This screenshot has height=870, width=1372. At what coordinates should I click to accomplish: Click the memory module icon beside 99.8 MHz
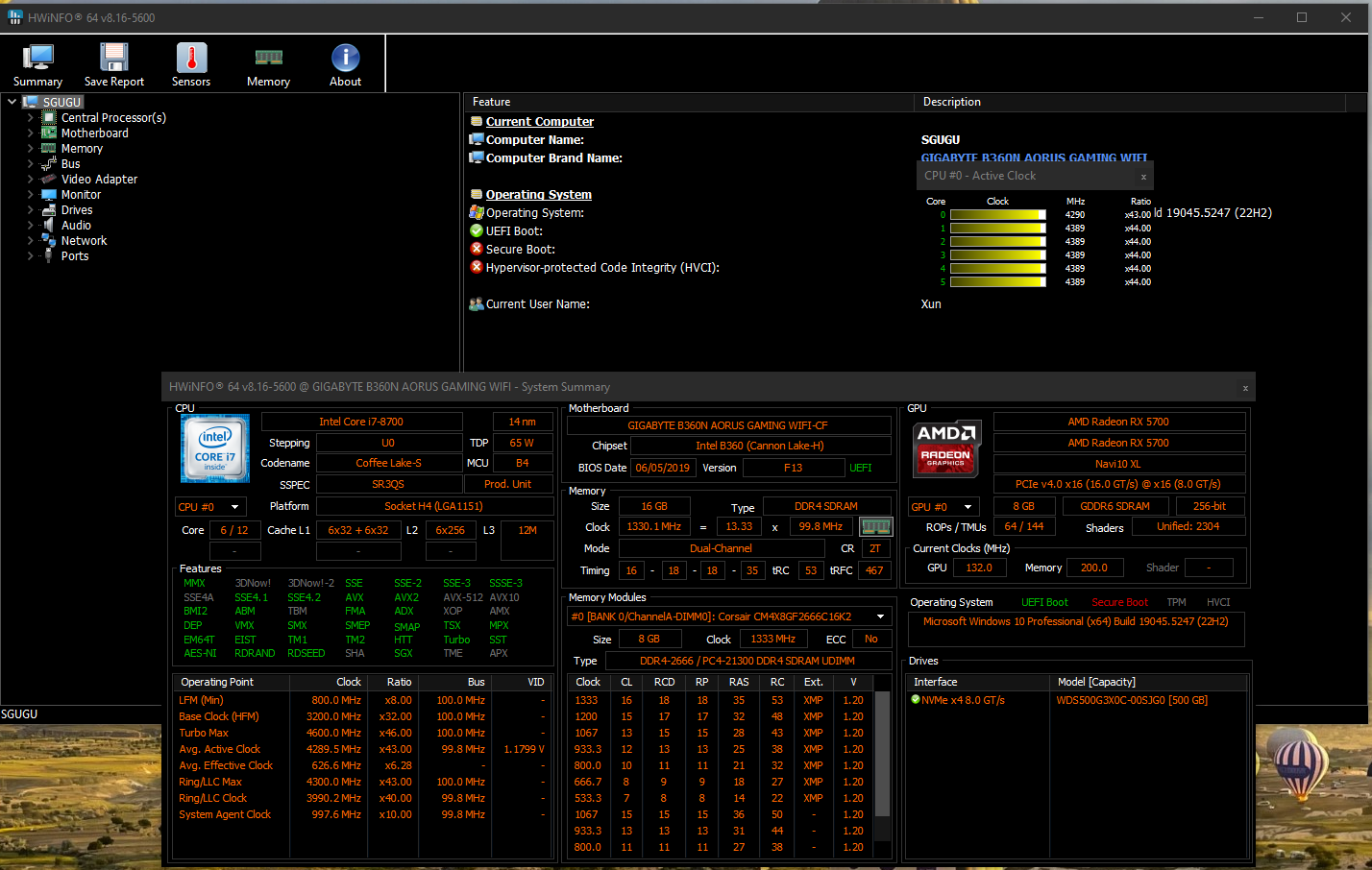(x=875, y=527)
